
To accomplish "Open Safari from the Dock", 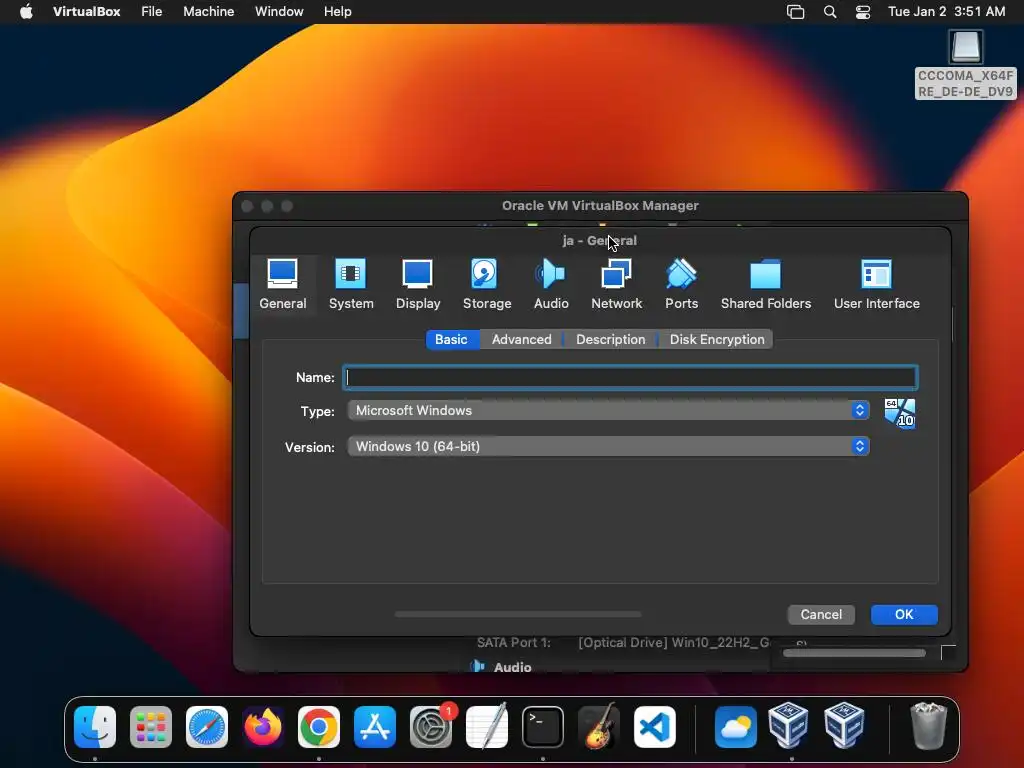I will [207, 727].
